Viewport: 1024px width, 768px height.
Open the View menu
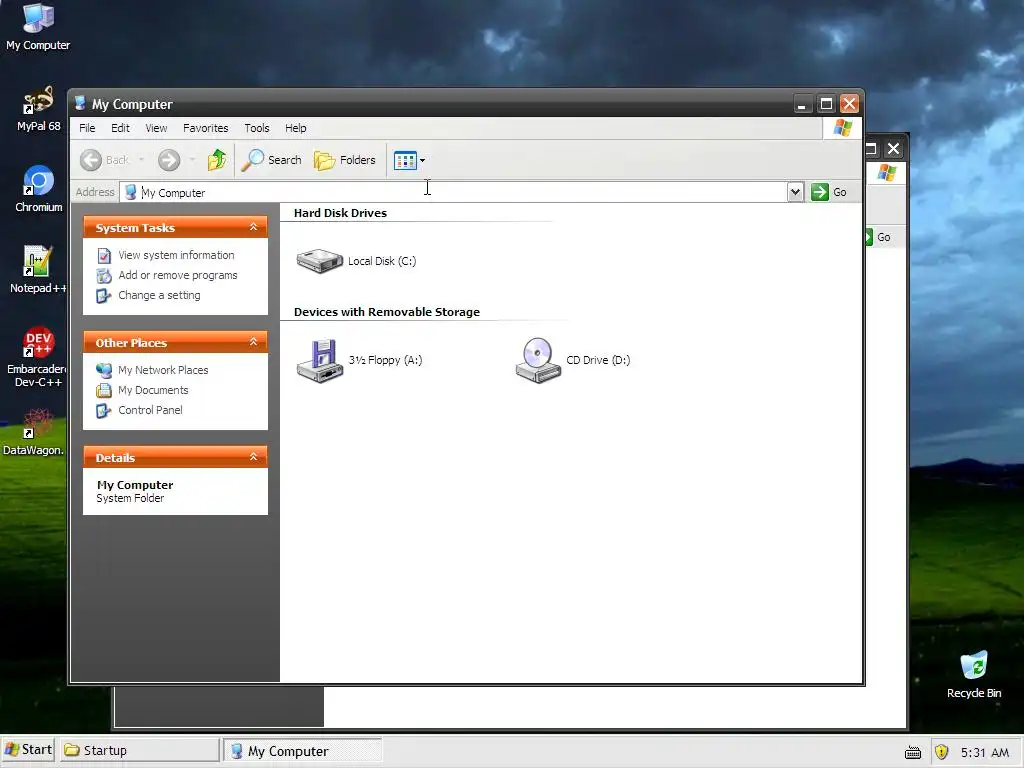[x=156, y=128]
